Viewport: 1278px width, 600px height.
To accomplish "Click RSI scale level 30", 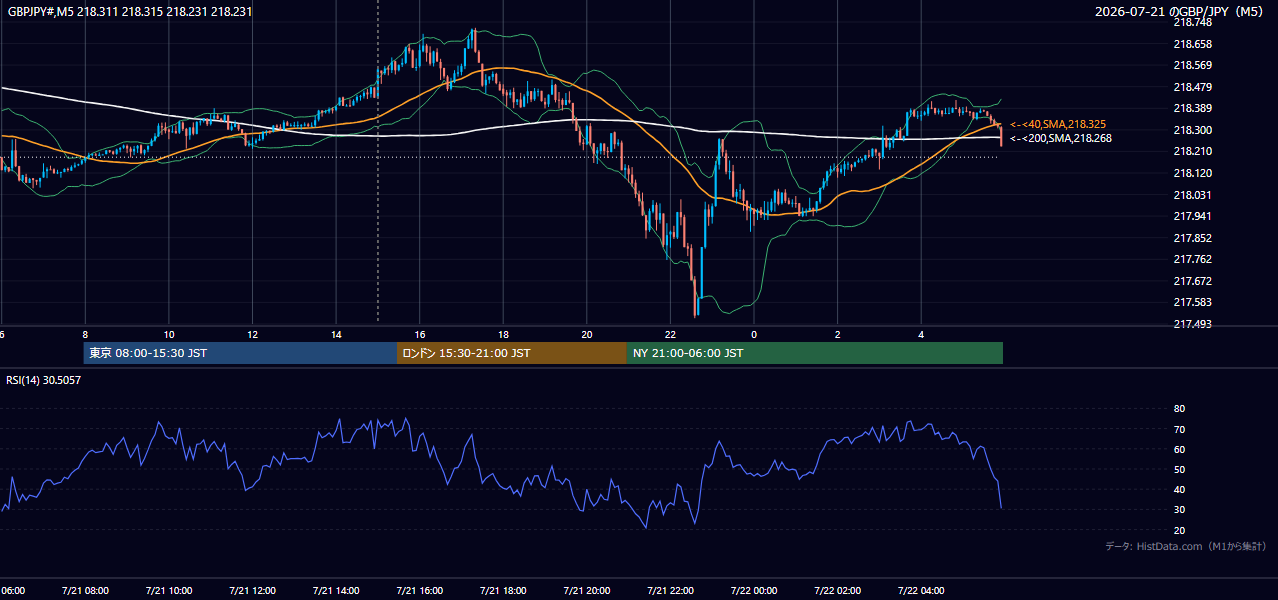I will point(1179,510).
